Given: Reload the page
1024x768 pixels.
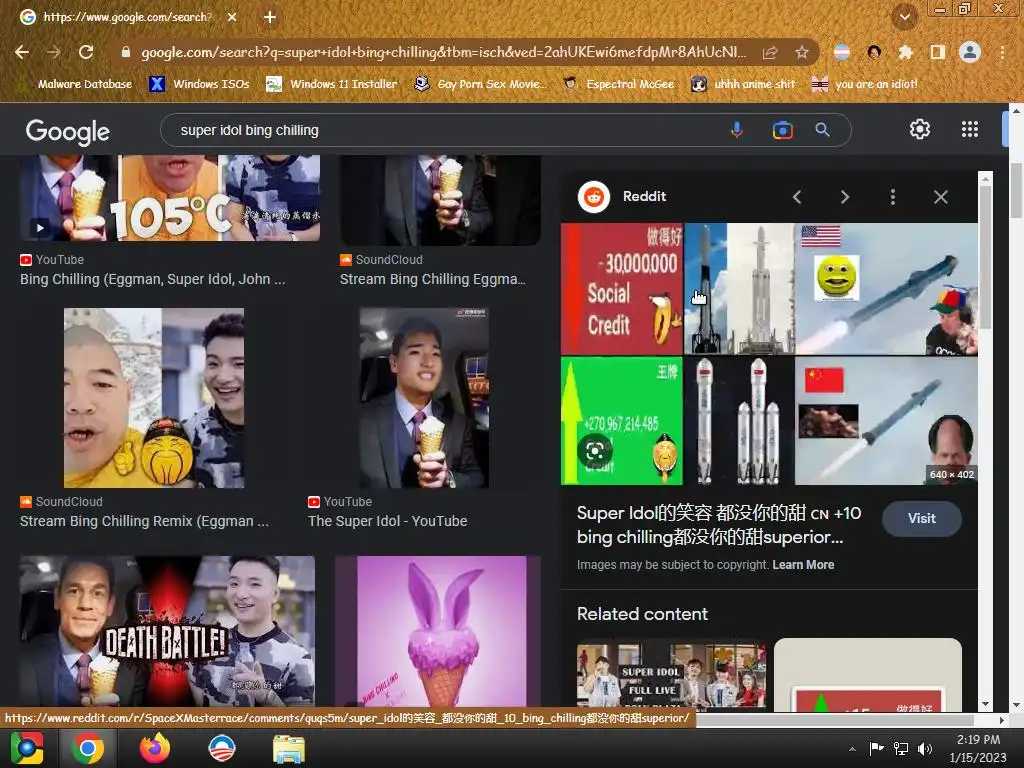Looking at the screenshot, I should coord(86,52).
